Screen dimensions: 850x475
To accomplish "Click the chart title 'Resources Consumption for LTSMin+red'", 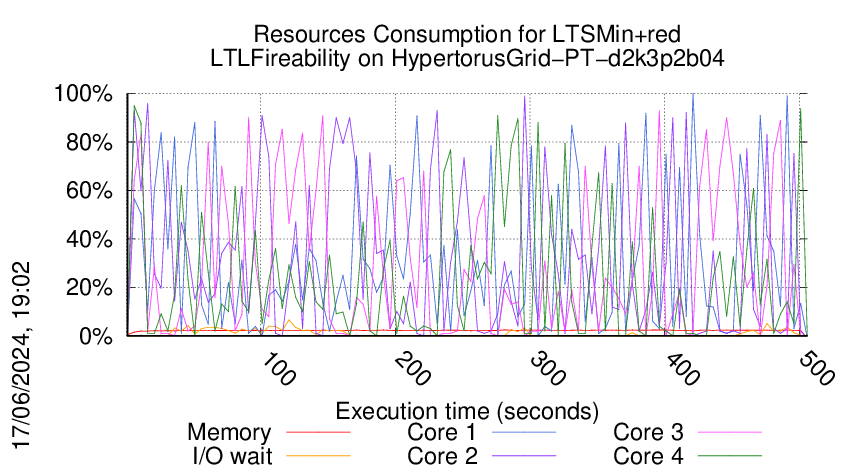I will coord(467,35).
